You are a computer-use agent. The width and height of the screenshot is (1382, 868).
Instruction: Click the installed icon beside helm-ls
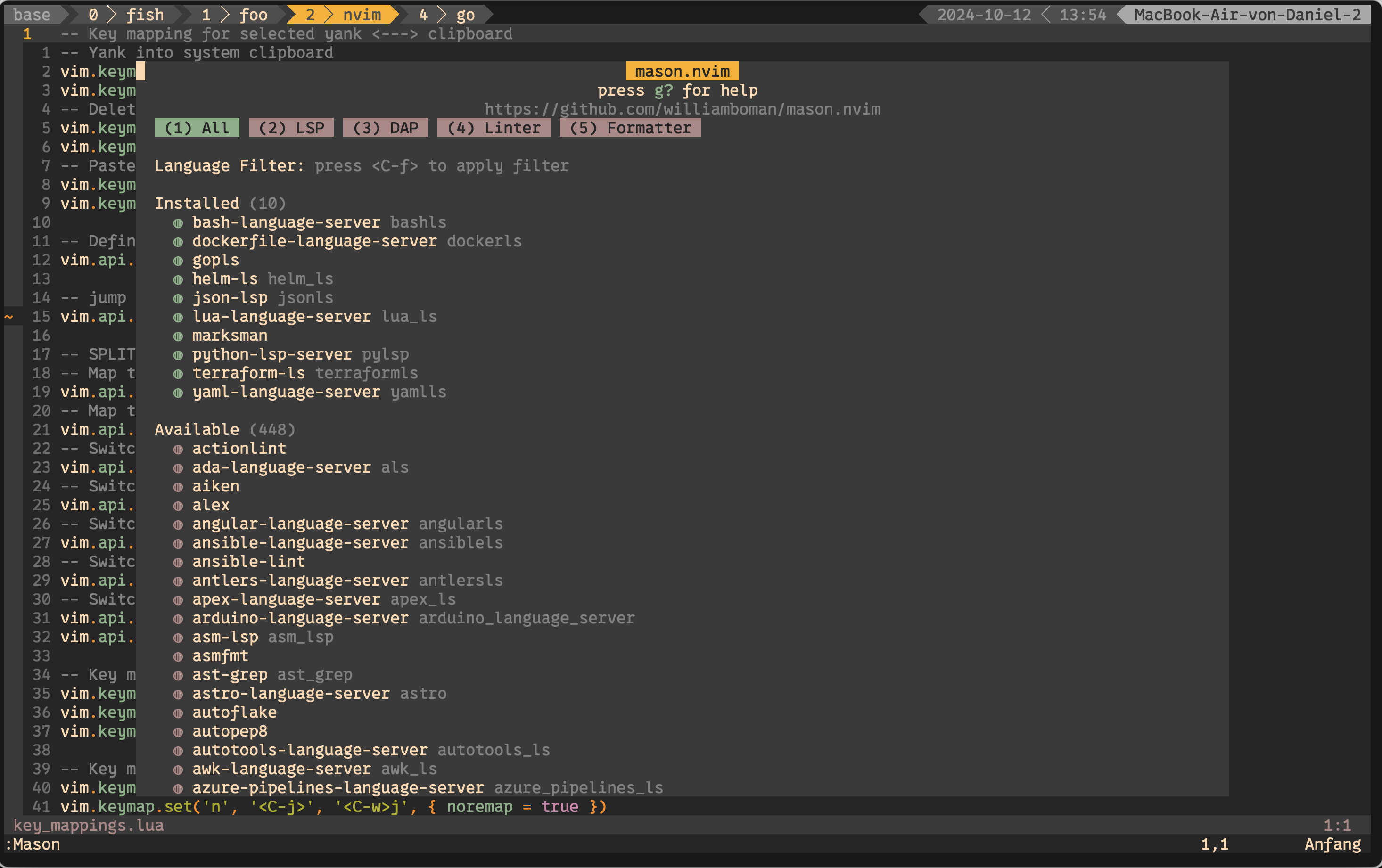point(178,280)
